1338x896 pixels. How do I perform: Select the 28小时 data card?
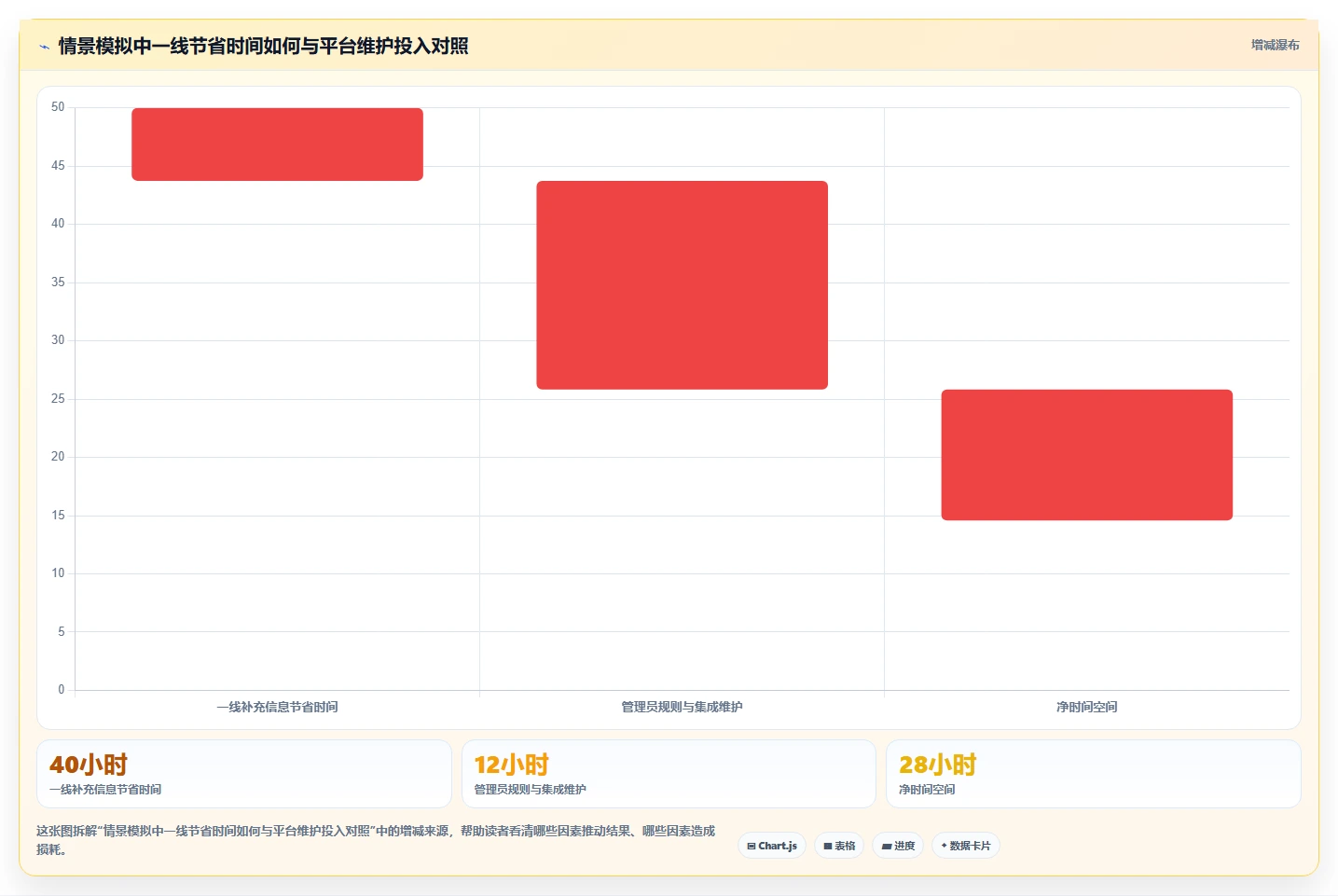click(x=1093, y=774)
